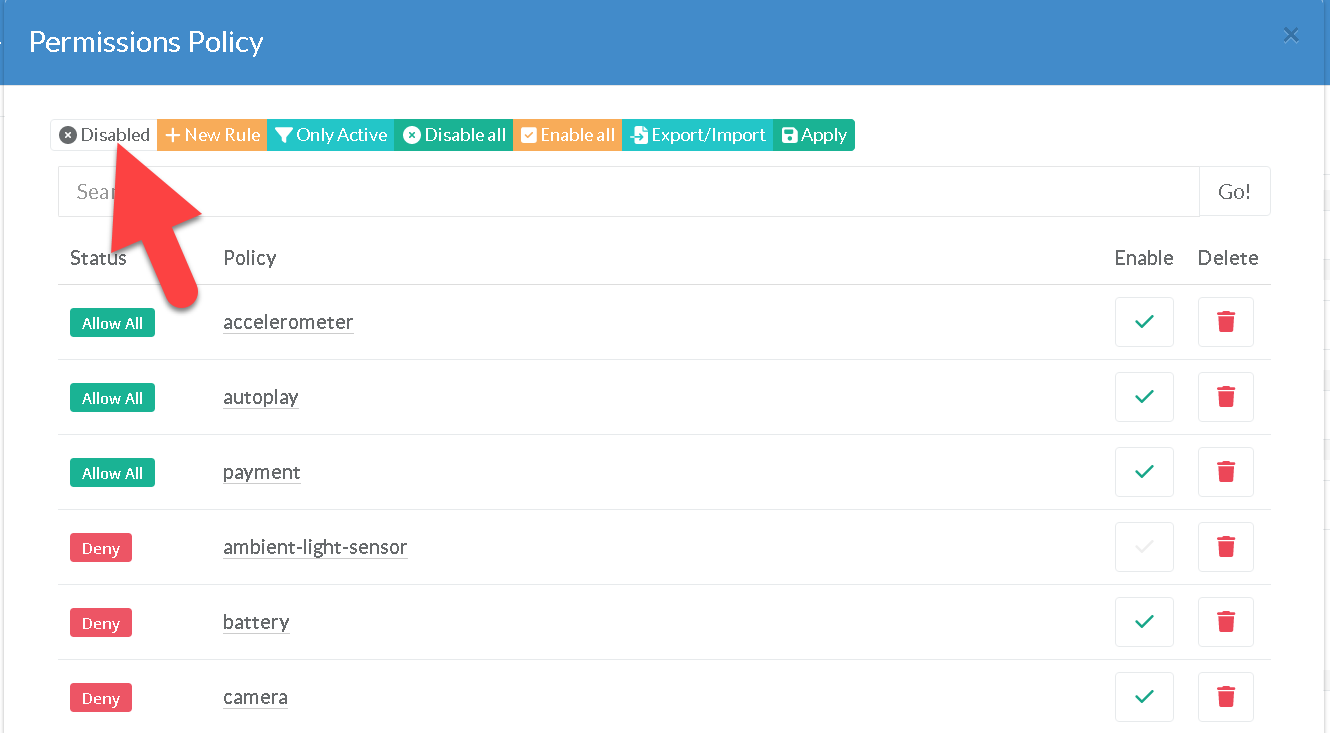This screenshot has height=733, width=1330.
Task: Add a New Rule
Action: pyautogui.click(x=212, y=135)
